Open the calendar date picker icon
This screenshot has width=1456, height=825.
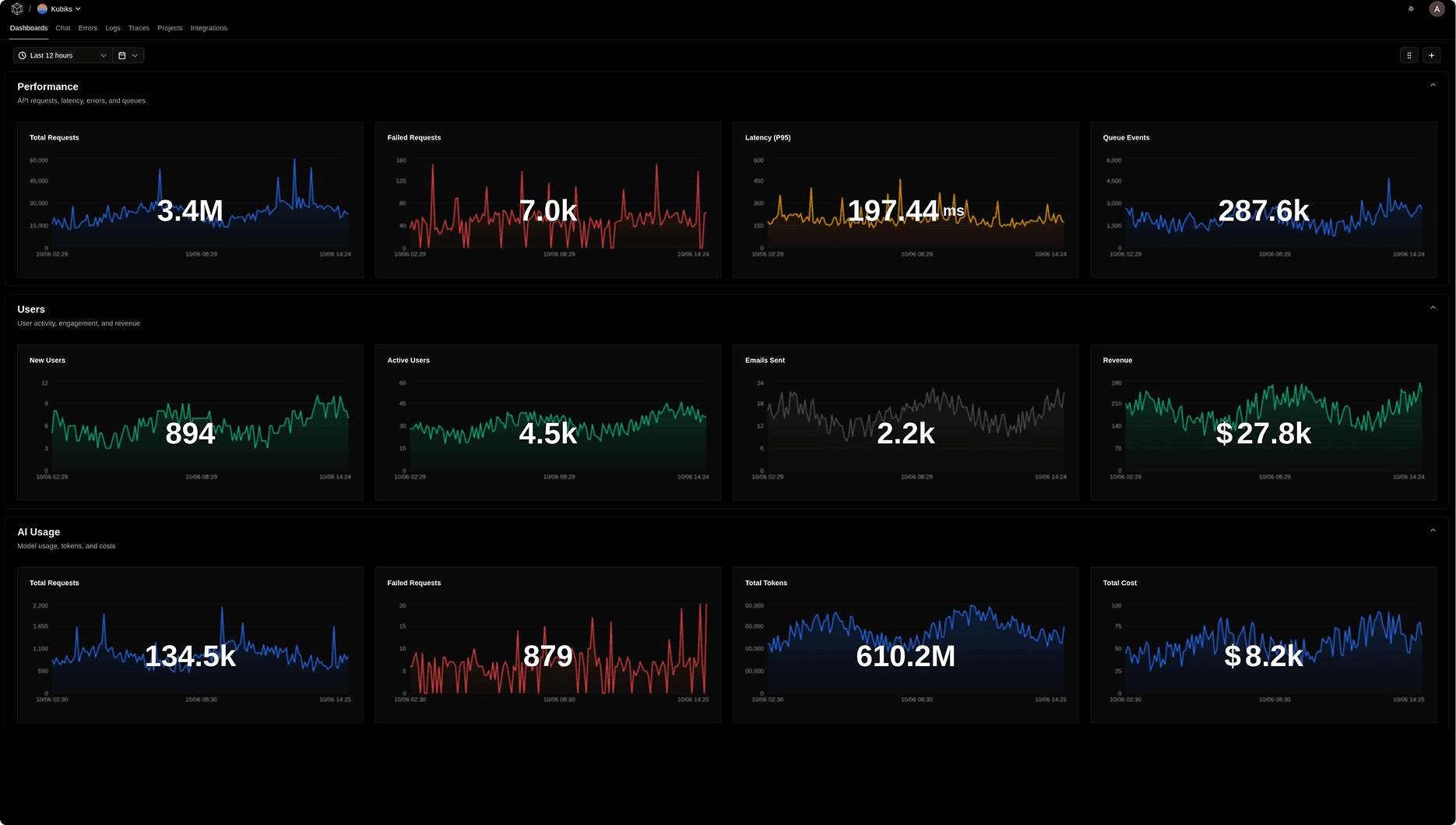(x=122, y=55)
